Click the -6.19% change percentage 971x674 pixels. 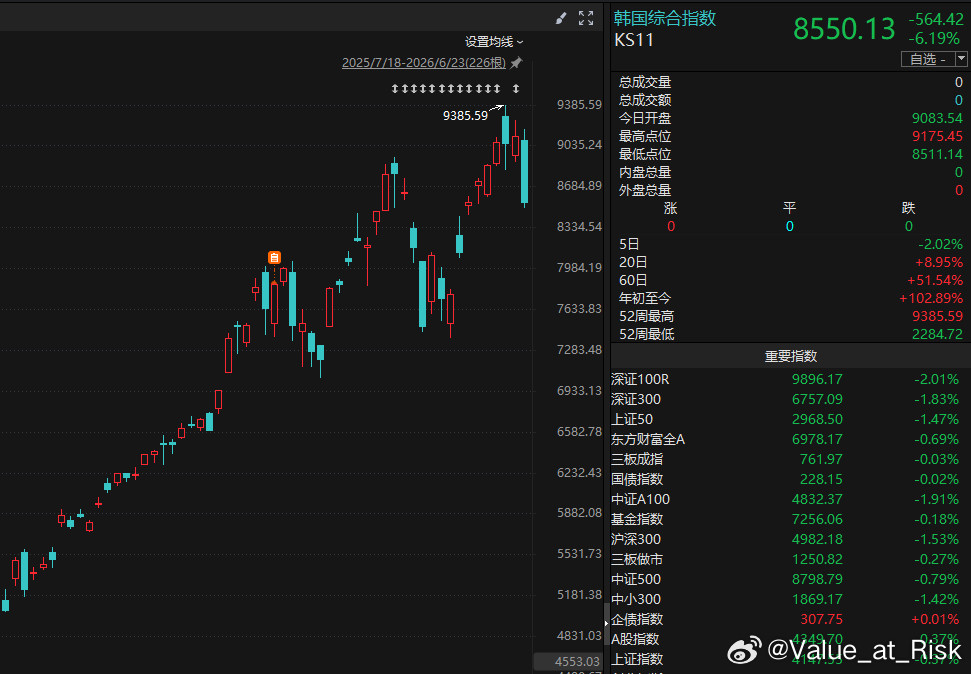934,38
